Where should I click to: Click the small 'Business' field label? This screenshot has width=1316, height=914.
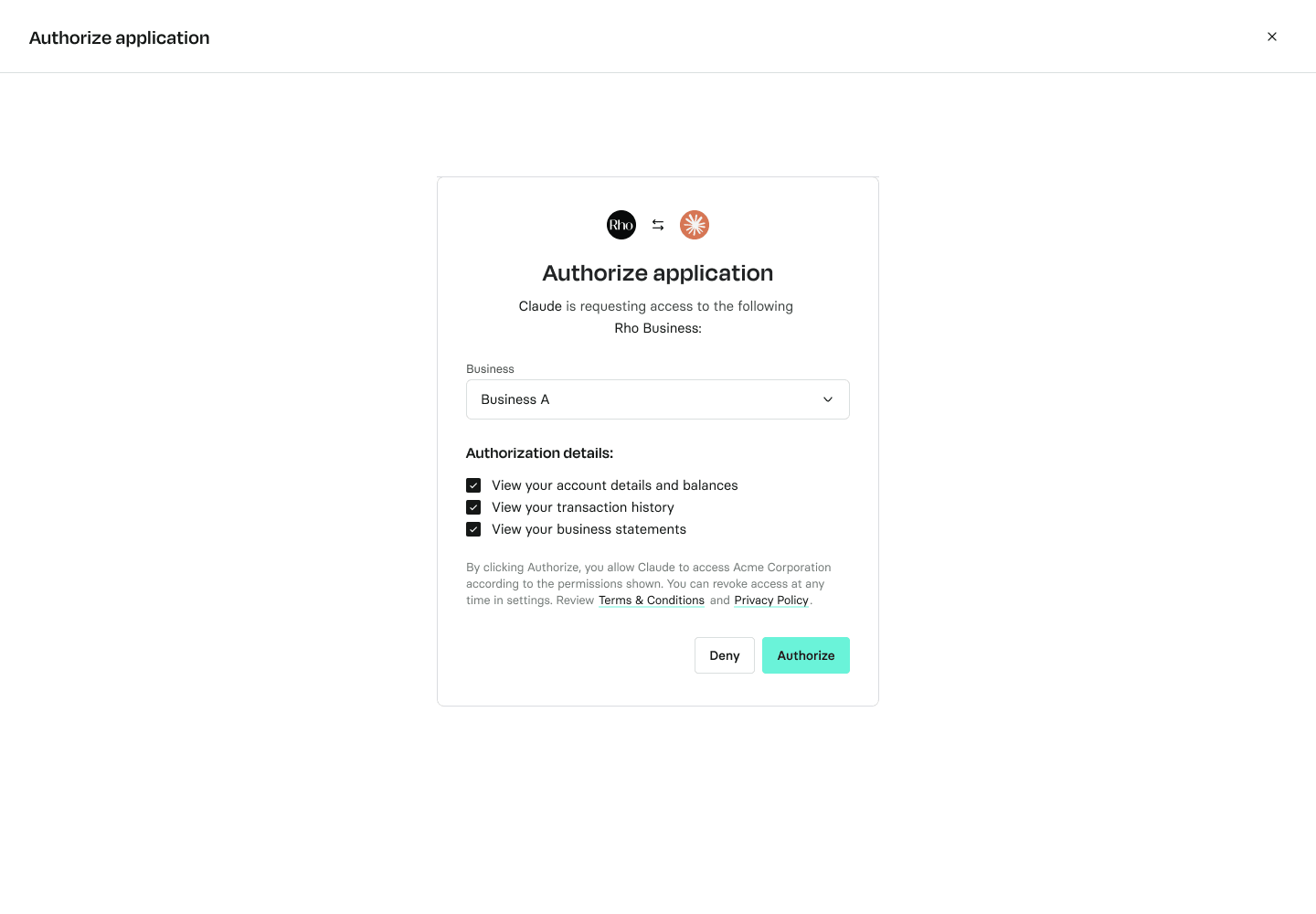(490, 369)
